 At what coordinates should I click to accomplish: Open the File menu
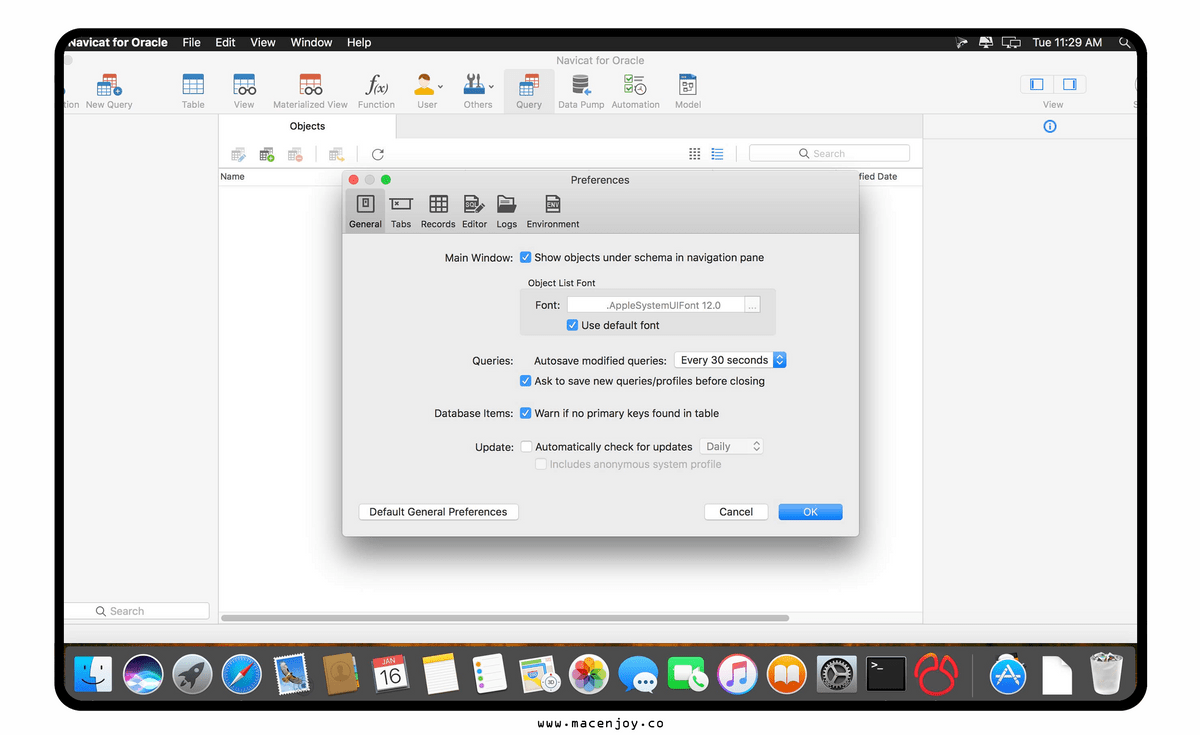pos(191,42)
